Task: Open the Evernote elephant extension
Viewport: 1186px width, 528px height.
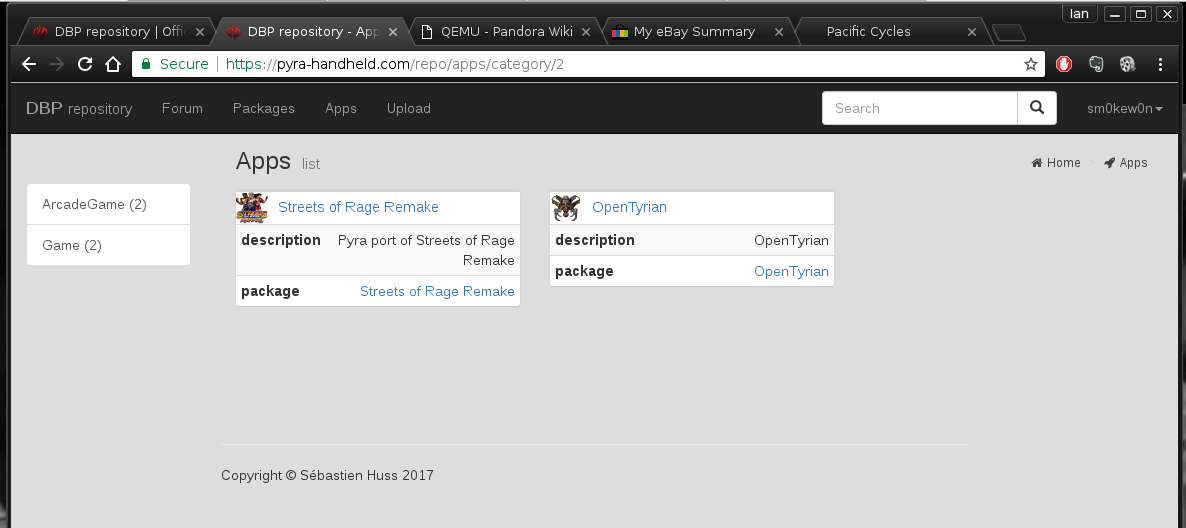Action: point(1096,64)
